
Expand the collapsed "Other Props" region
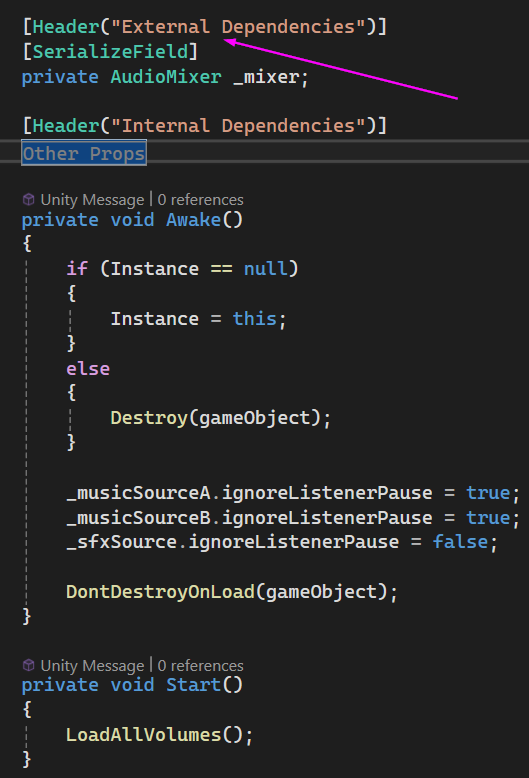(x=83, y=153)
